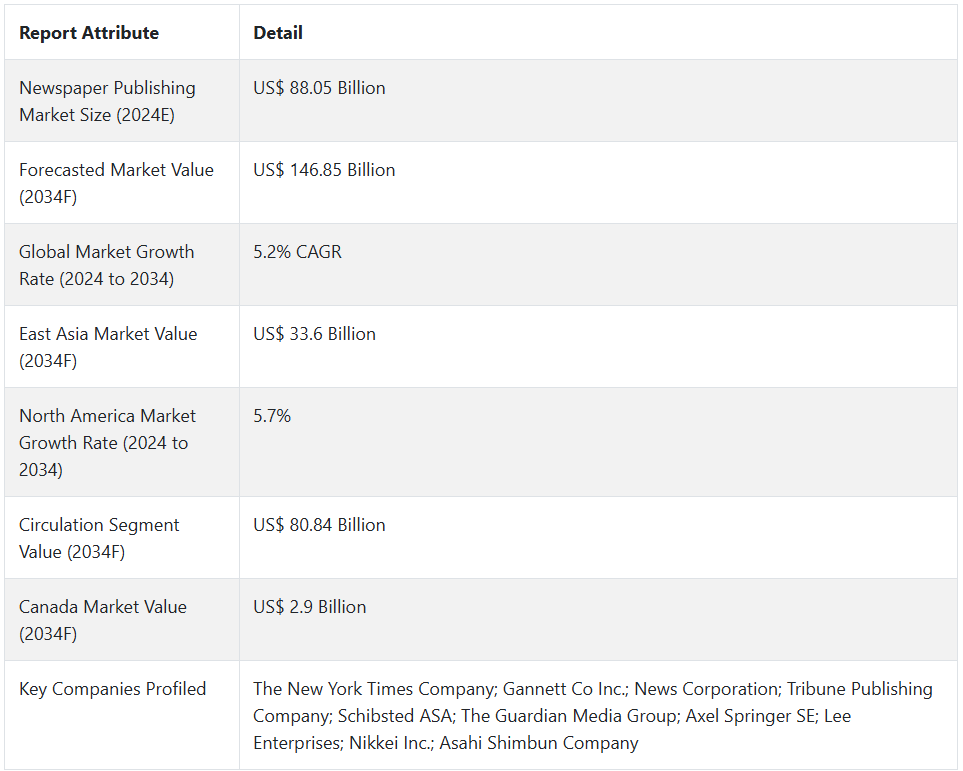Select the 'Circulation Segment Value (2034F)' cell
This screenshot has width=963, height=771.
(99, 538)
